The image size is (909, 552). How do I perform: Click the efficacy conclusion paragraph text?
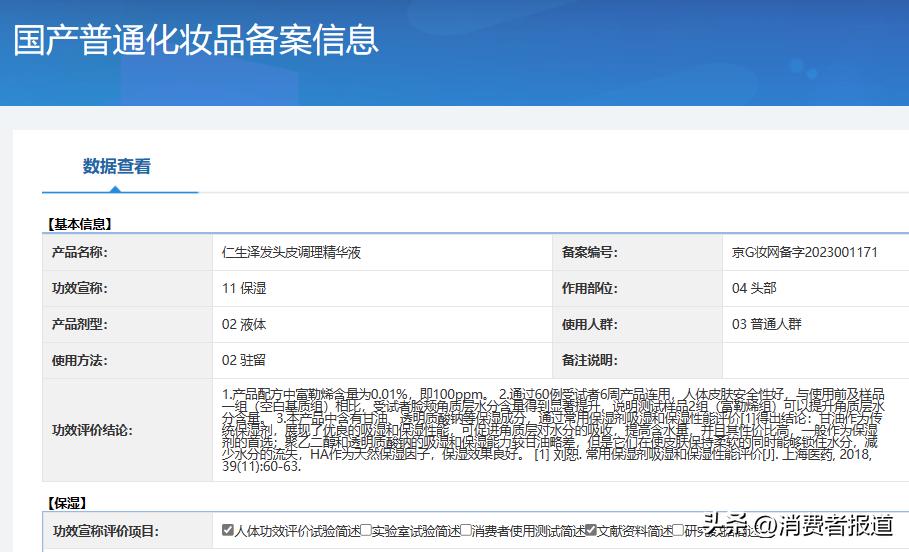(553, 430)
